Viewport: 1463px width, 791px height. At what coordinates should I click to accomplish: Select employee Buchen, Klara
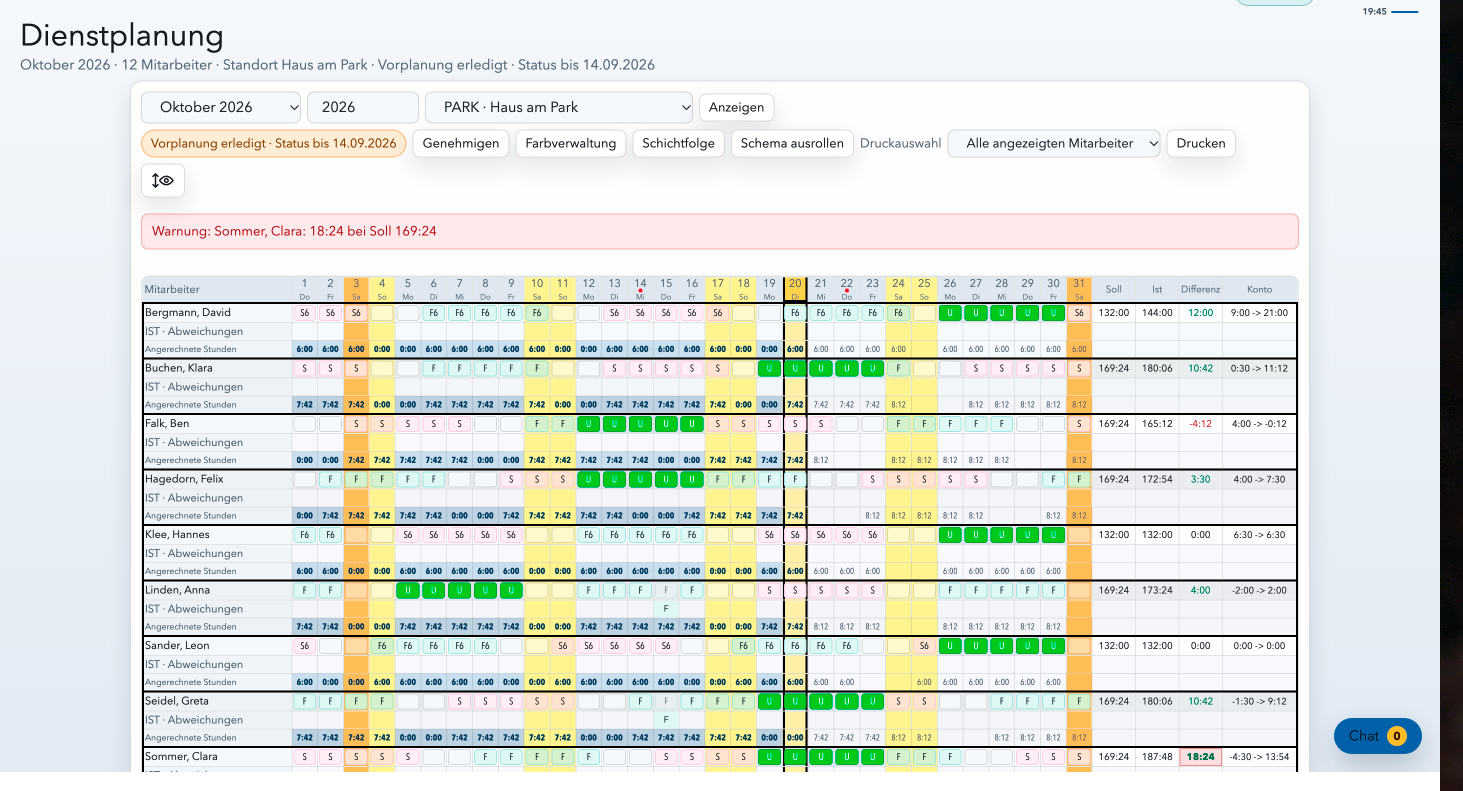[x=179, y=368]
